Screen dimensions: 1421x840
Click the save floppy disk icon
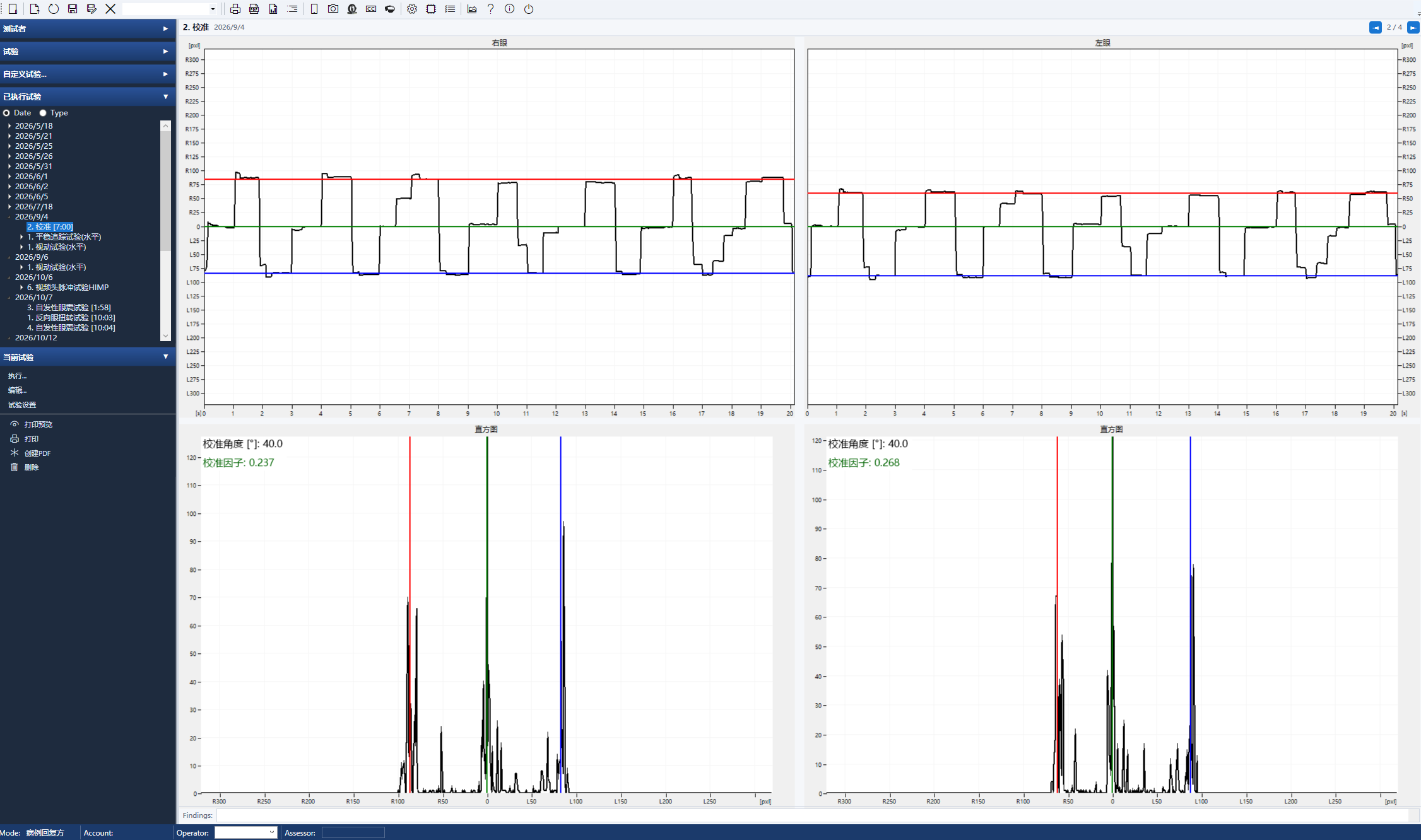coord(73,9)
